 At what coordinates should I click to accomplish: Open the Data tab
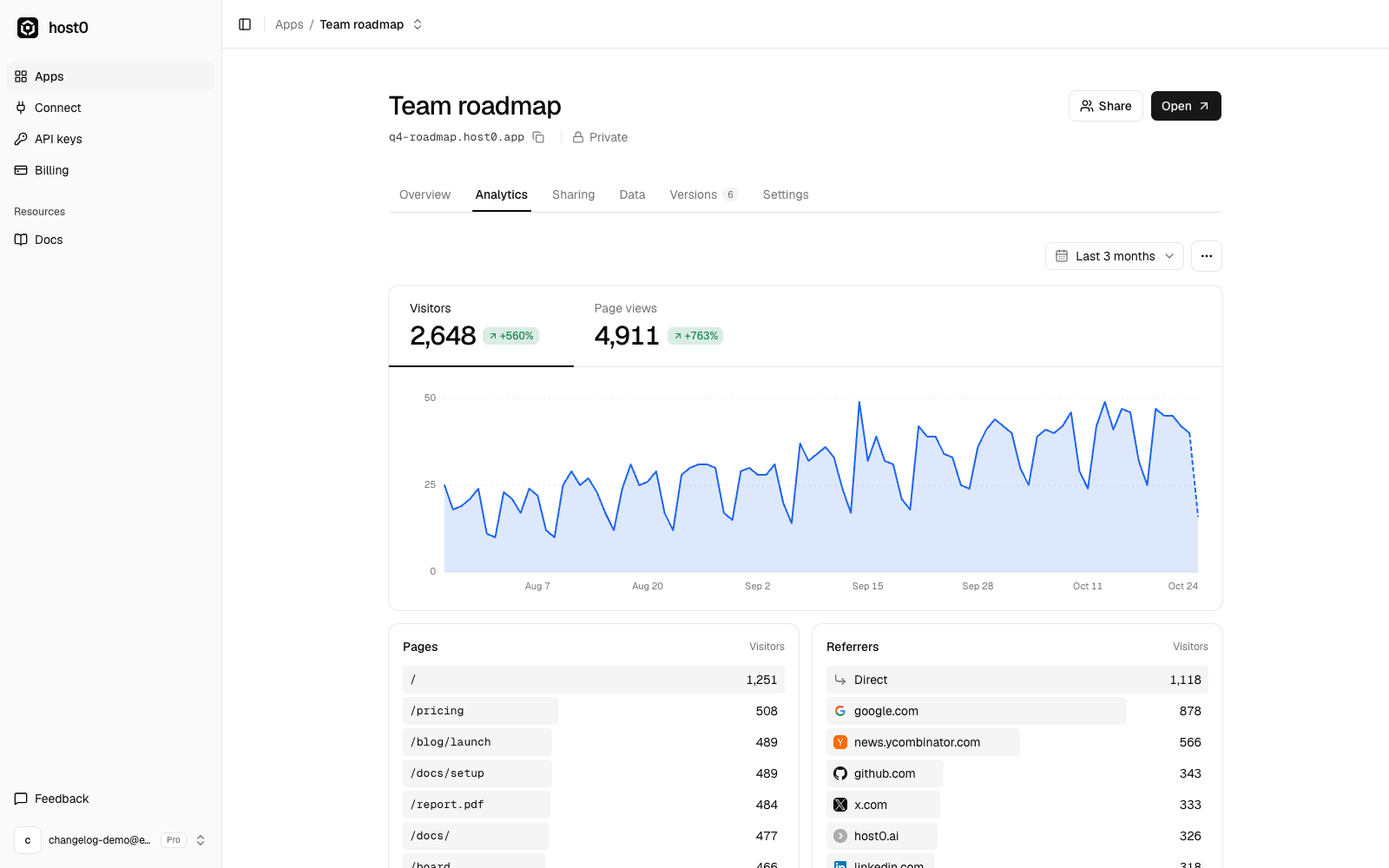(x=632, y=194)
